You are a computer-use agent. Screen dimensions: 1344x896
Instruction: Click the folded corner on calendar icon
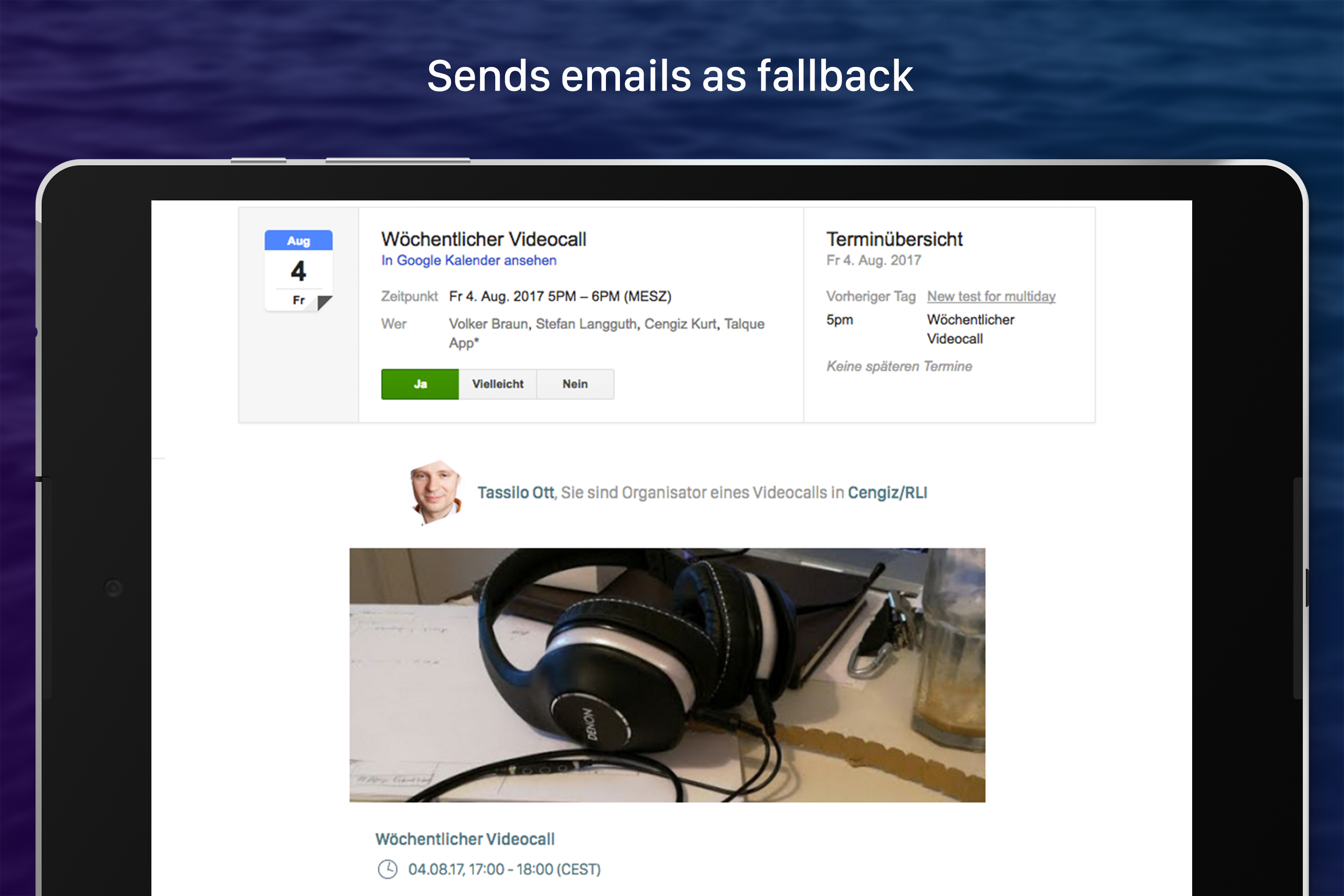pyautogui.click(x=325, y=303)
